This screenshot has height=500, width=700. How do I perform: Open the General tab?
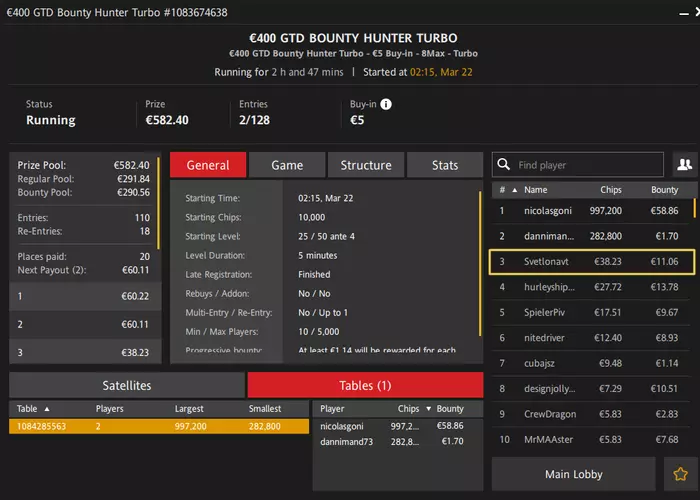pos(208,165)
